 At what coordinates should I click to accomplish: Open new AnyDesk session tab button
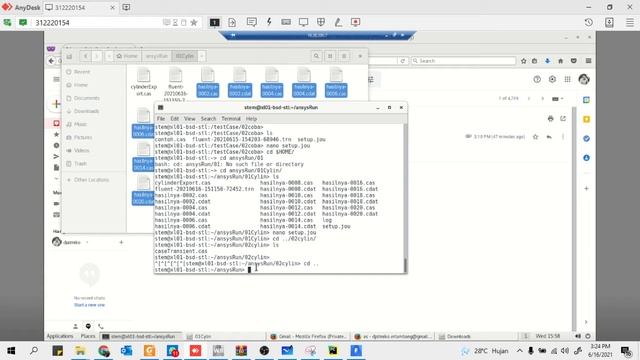click(x=126, y=7)
